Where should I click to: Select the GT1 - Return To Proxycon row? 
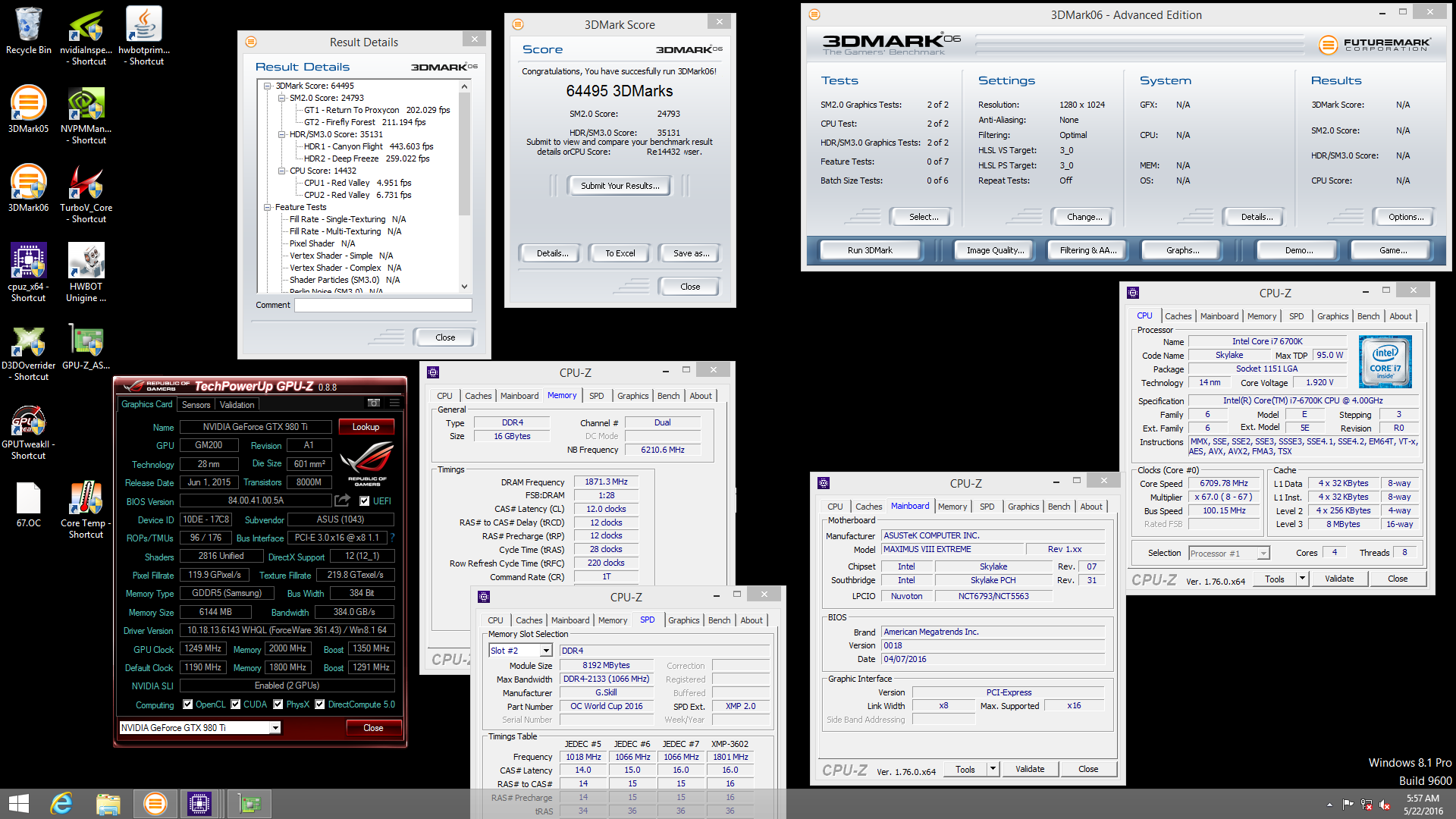(x=377, y=110)
